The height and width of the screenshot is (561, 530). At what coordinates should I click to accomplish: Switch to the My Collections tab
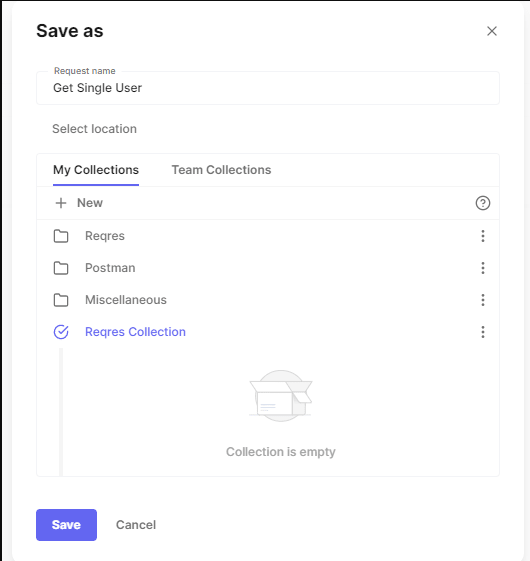pyautogui.click(x=96, y=170)
